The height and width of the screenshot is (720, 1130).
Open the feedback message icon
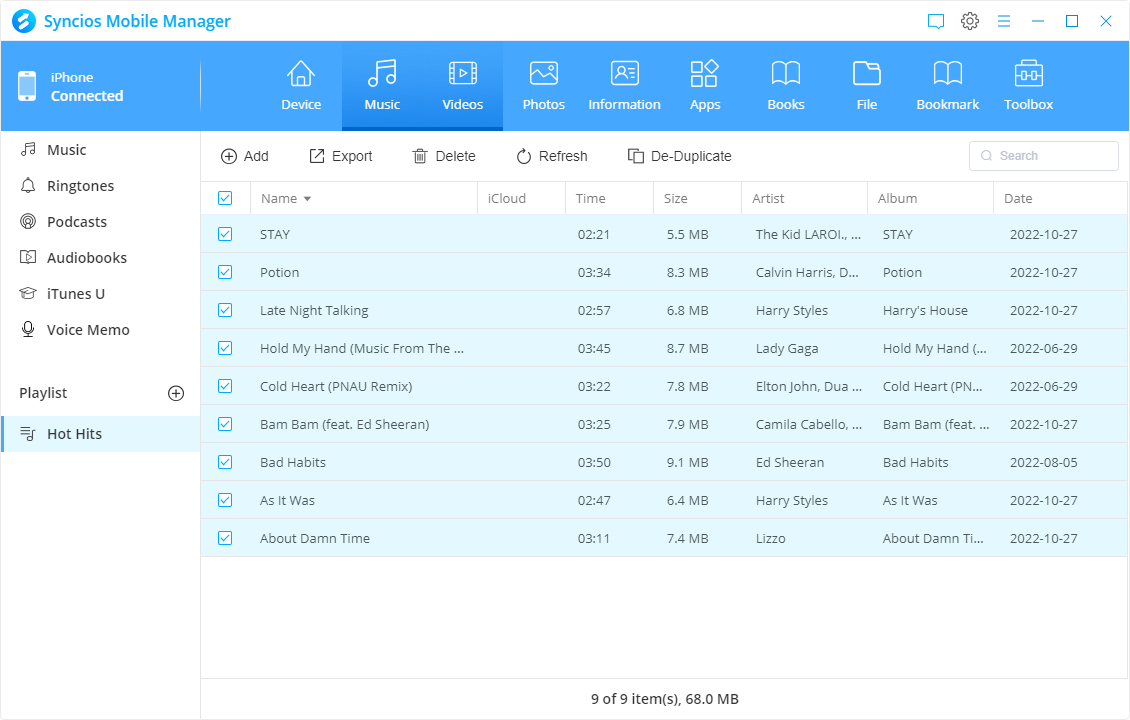(x=935, y=21)
